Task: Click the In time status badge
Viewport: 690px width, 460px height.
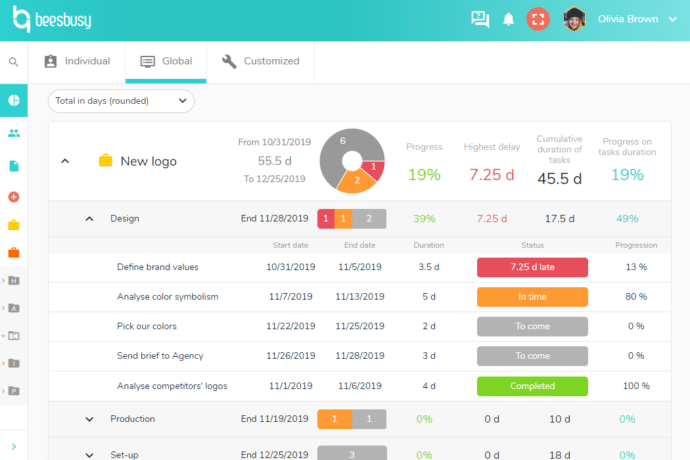Action: click(x=532, y=297)
